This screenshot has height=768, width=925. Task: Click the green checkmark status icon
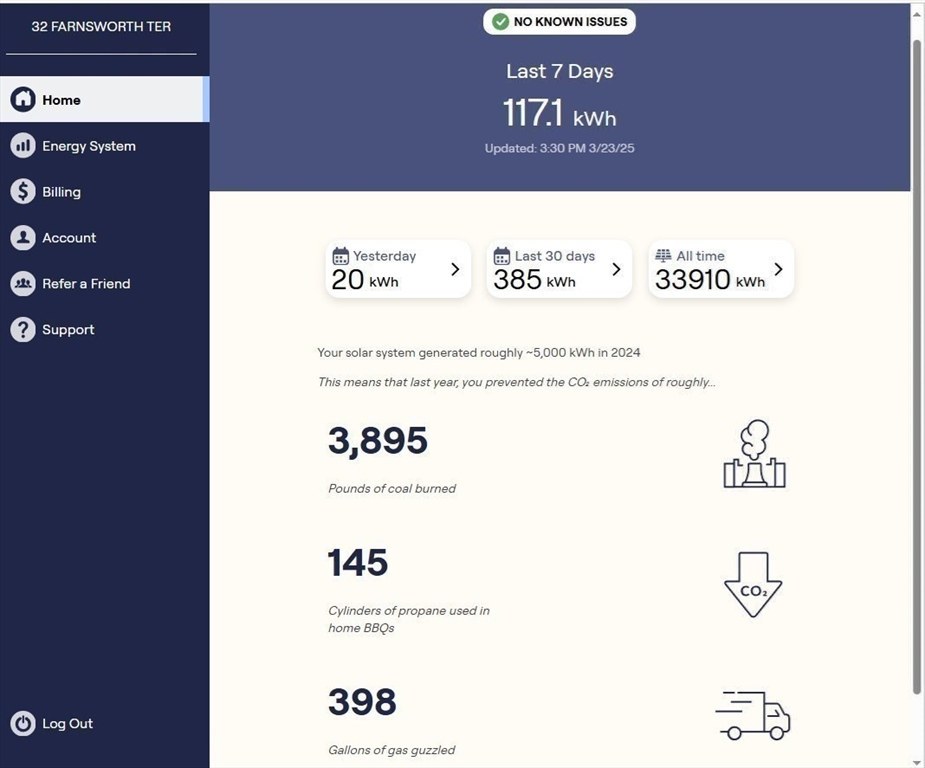500,22
